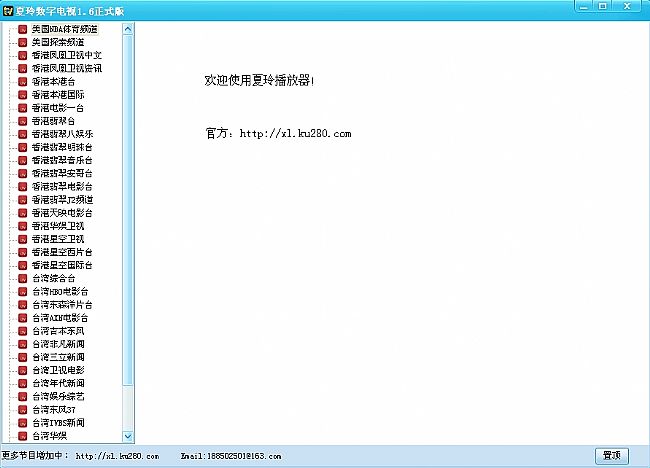Screen dimensions: 650x468
Task: Select the 香港电影一台 channel icon
Action: [x=23, y=107]
